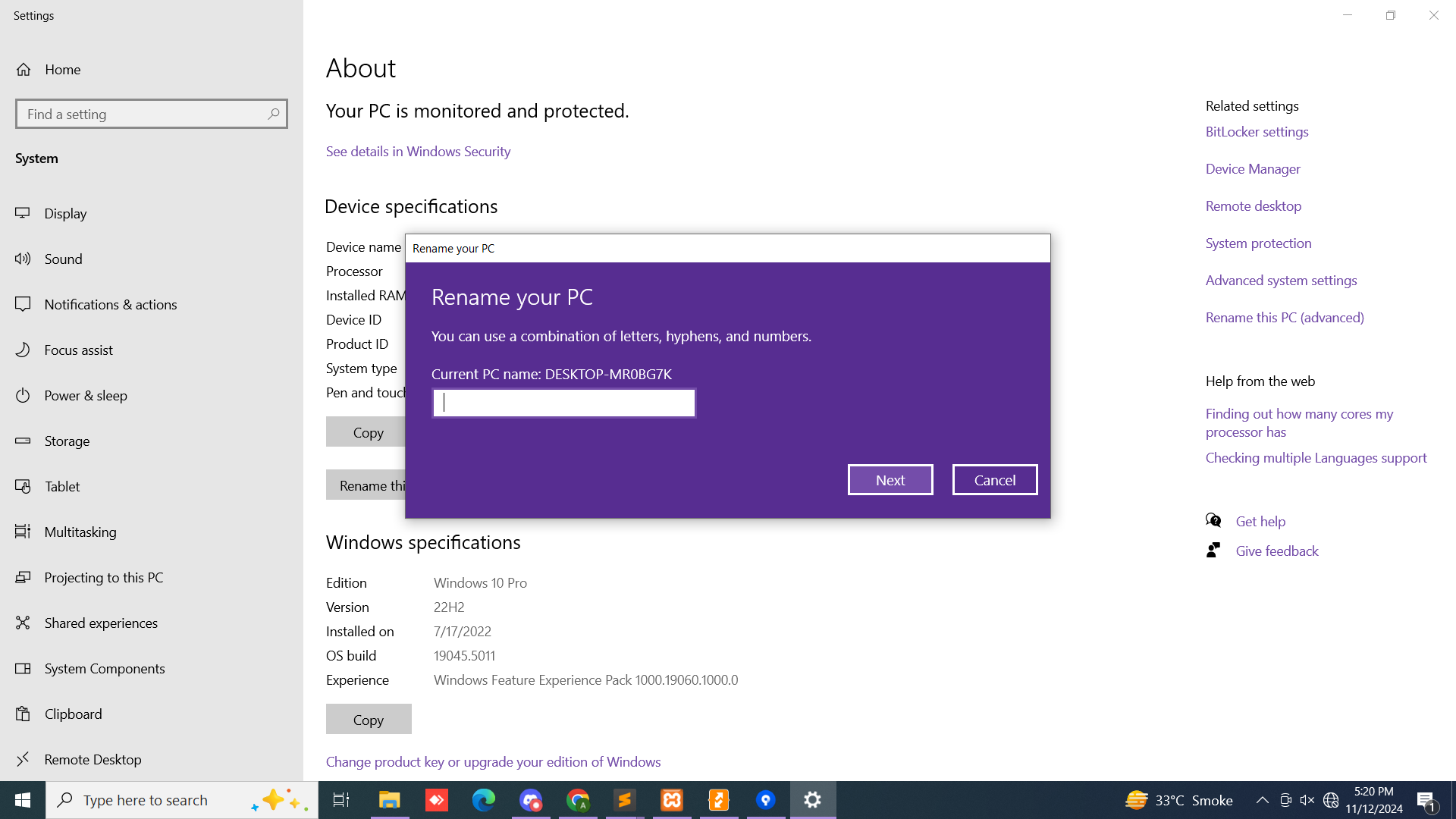The width and height of the screenshot is (1456, 819).
Task: Click Next to confirm the new PC name
Action: [x=890, y=479]
